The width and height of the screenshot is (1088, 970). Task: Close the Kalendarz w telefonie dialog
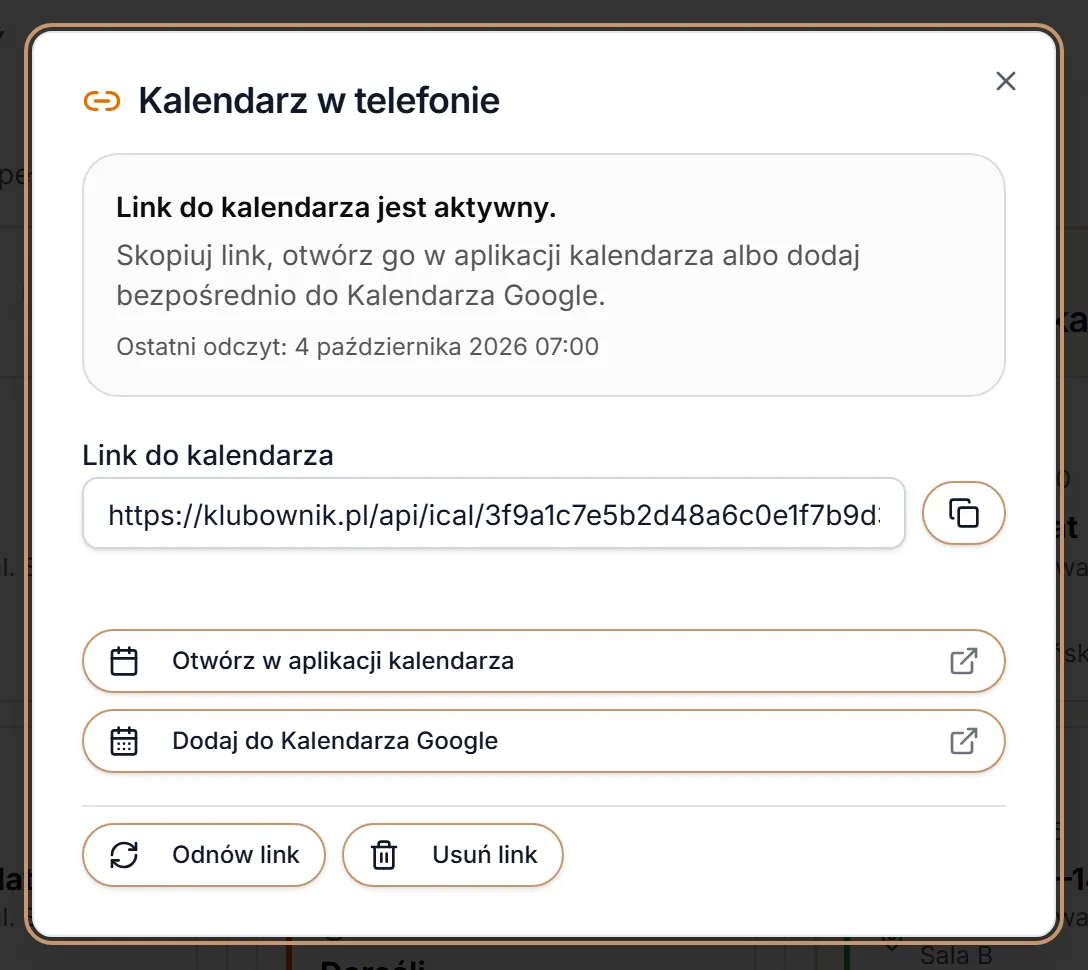pos(1005,81)
